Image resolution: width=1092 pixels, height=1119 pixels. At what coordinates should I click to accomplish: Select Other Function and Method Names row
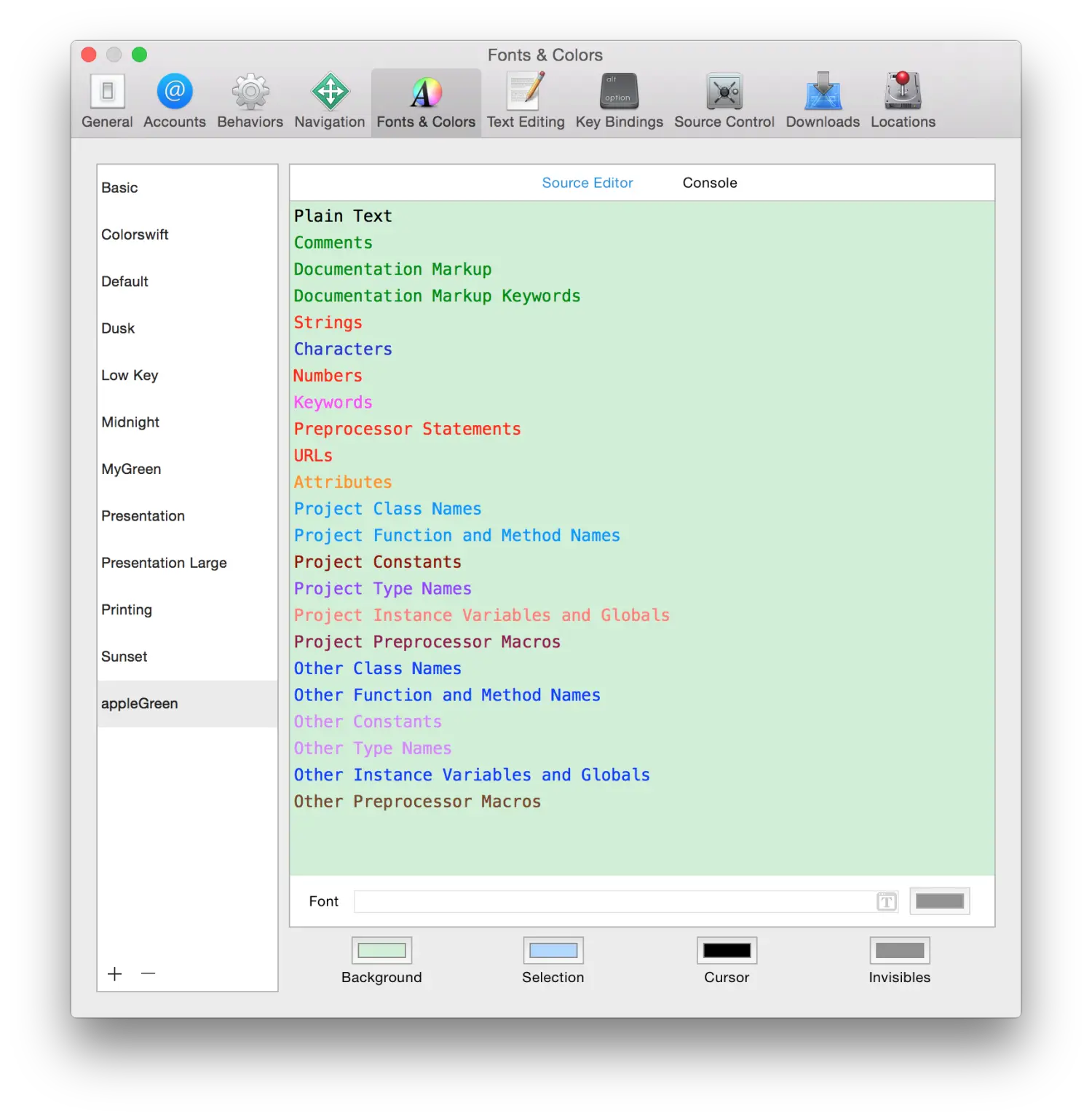[642, 695]
